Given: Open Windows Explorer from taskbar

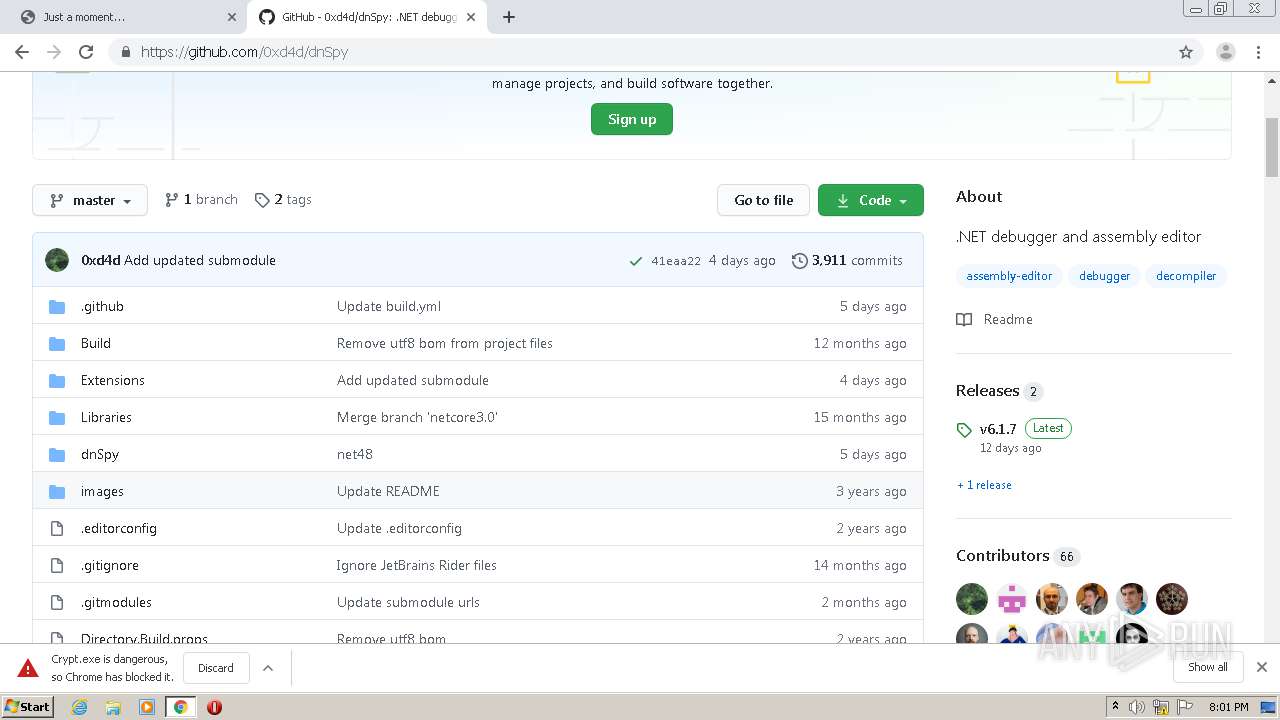Looking at the screenshot, I should (x=113, y=707).
